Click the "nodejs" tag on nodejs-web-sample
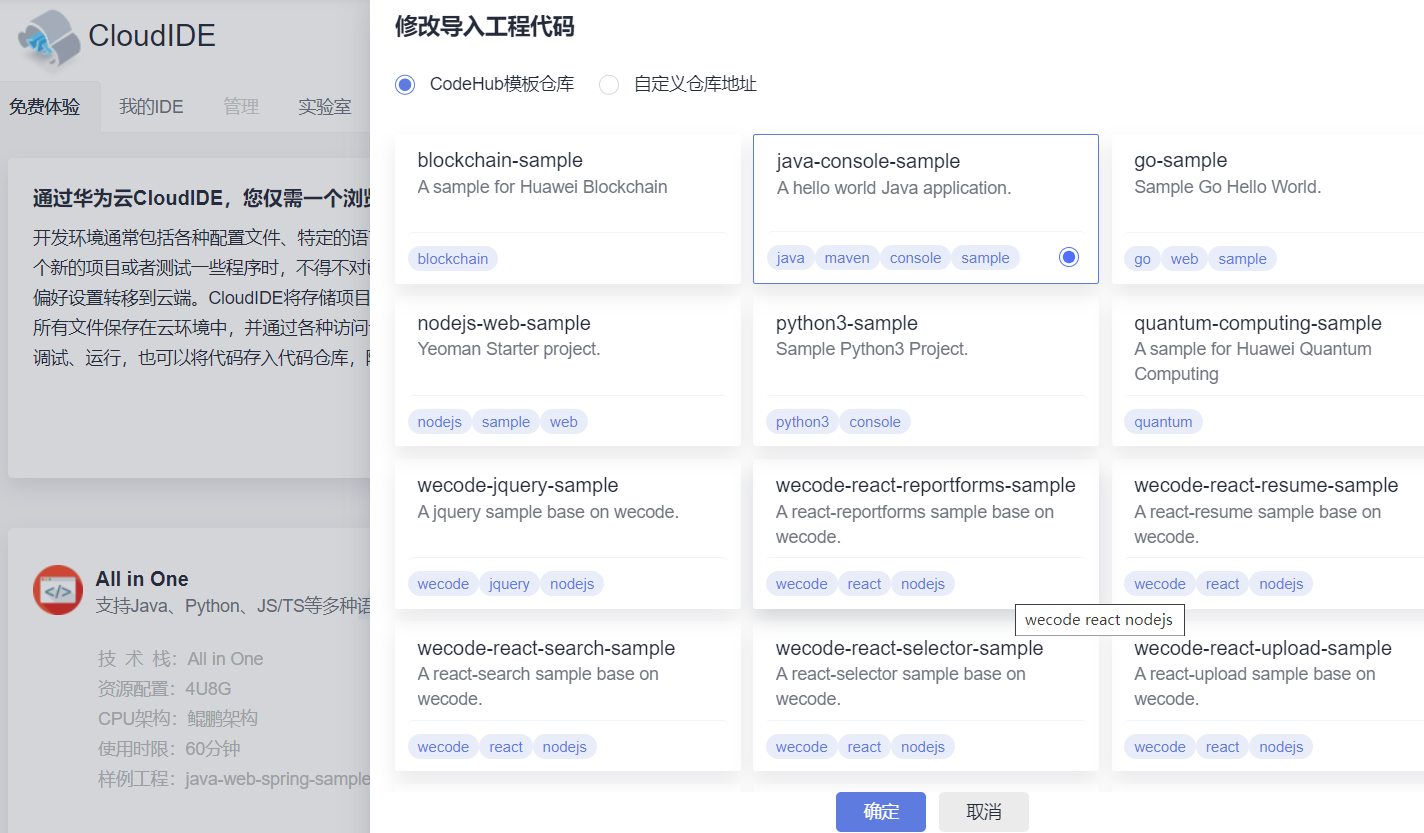Image resolution: width=1424 pixels, height=833 pixels. pos(440,422)
